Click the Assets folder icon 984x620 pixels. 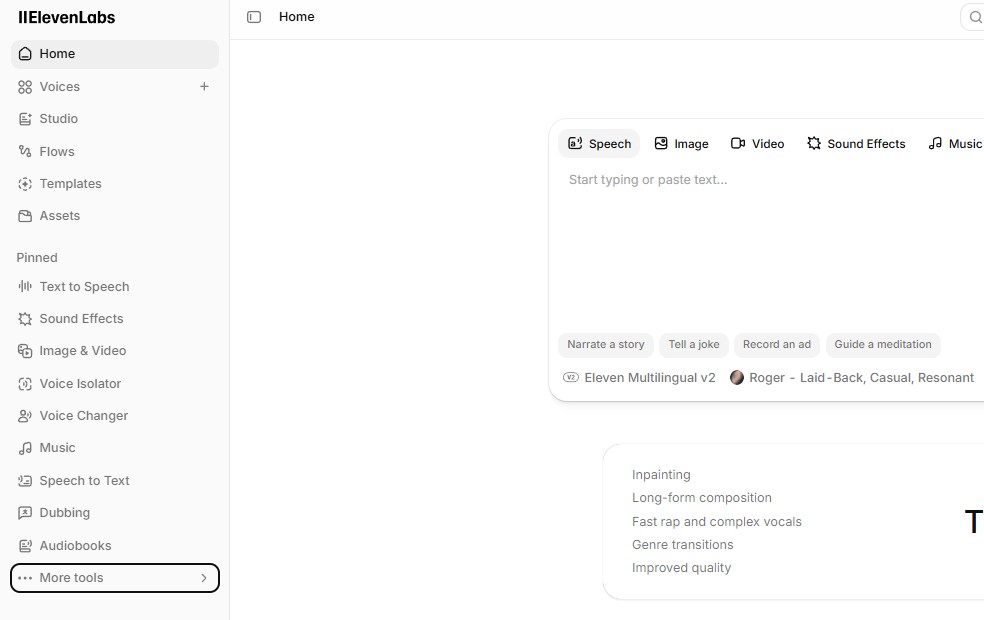coord(25,216)
